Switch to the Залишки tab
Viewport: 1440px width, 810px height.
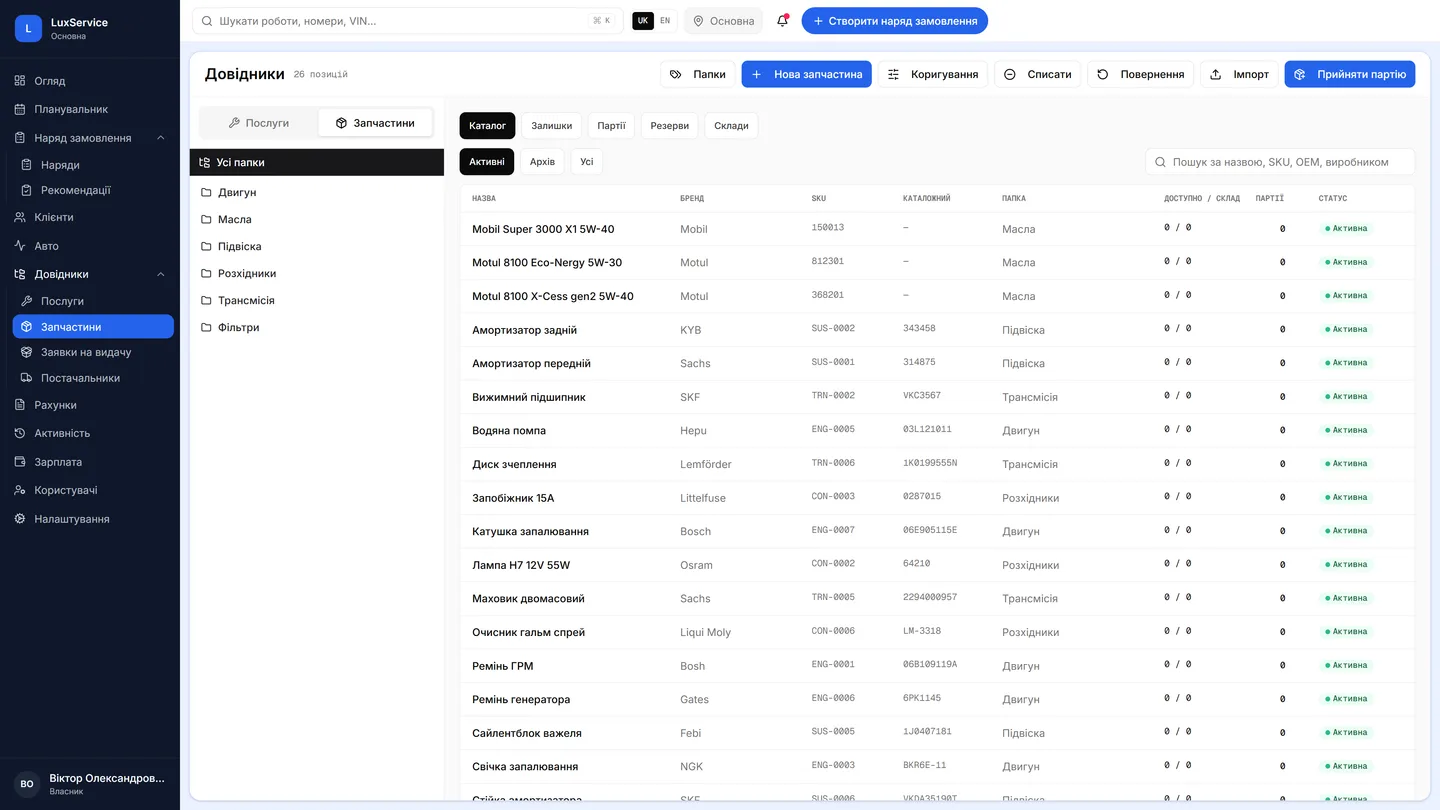coord(552,126)
